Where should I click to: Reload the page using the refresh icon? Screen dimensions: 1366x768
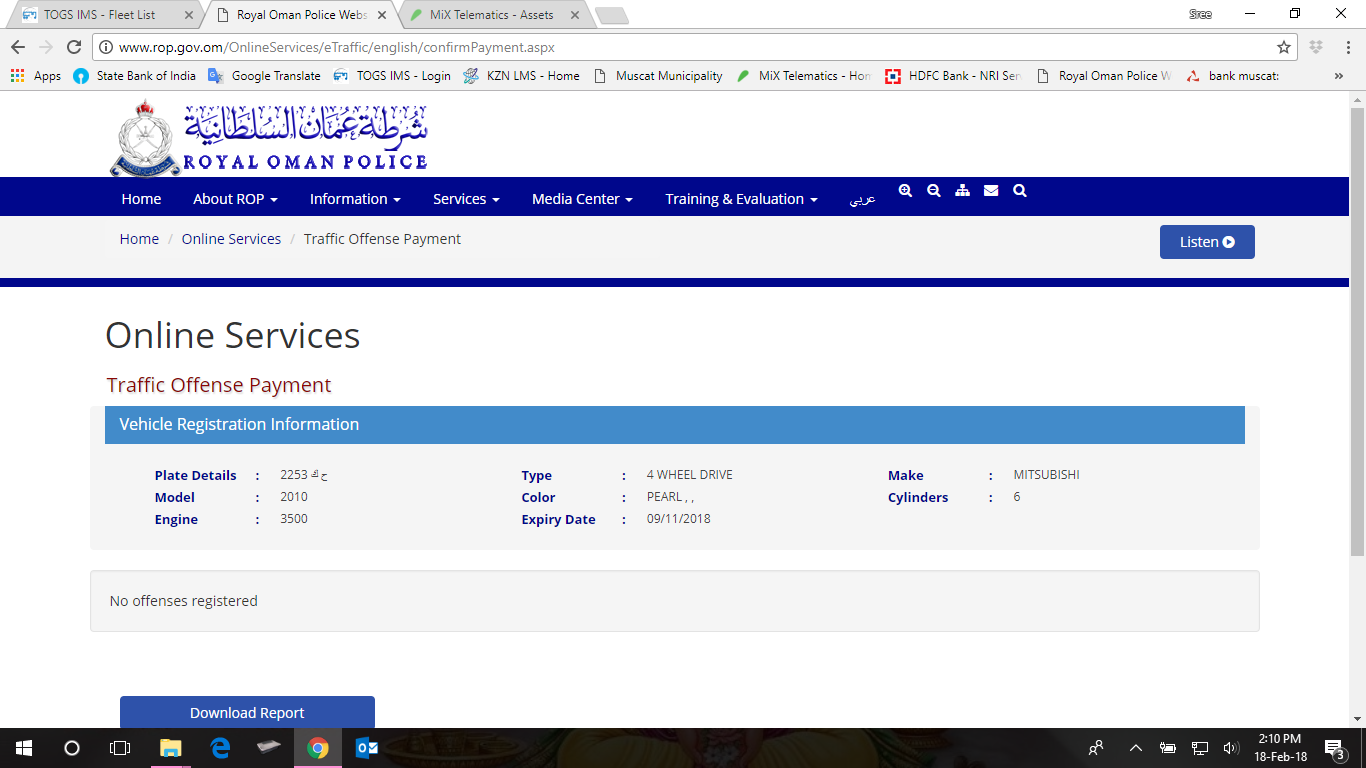tap(73, 47)
